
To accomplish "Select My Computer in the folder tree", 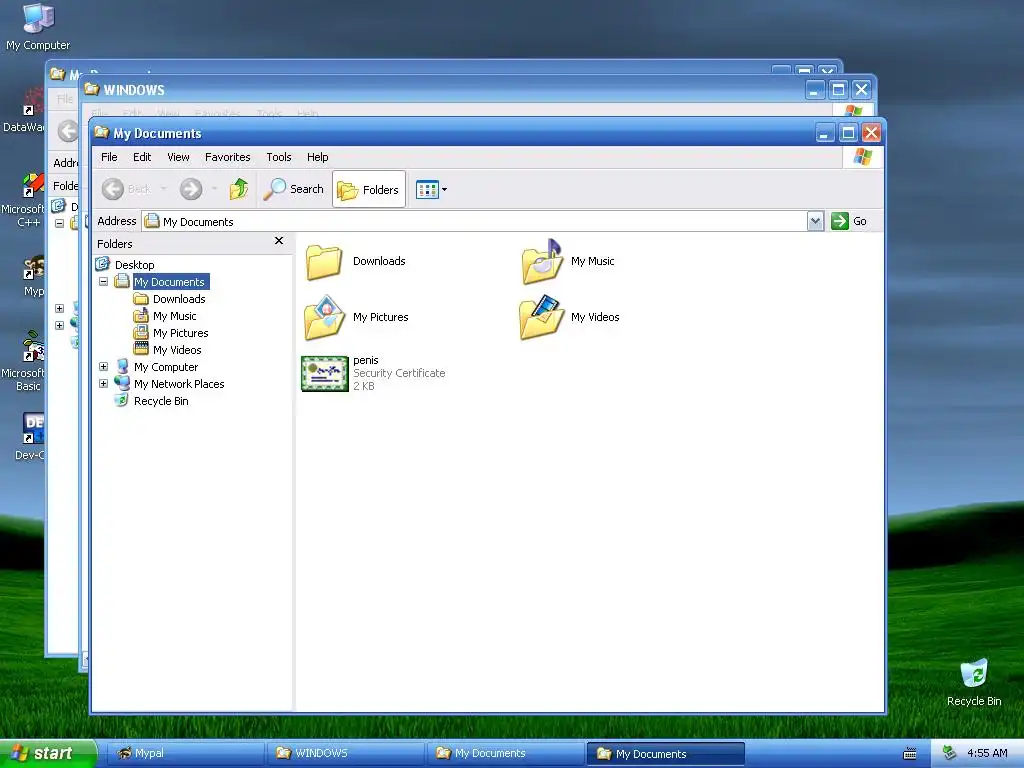I will pyautogui.click(x=166, y=366).
